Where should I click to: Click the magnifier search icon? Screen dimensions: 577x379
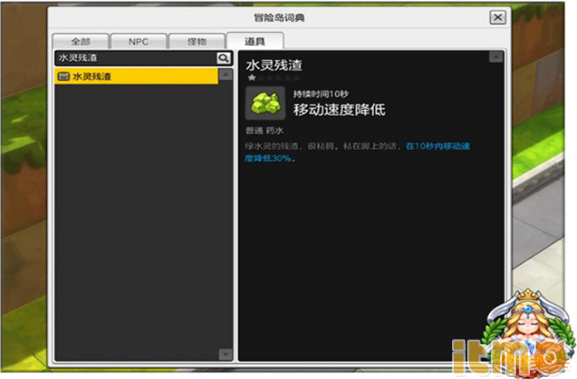point(223,58)
